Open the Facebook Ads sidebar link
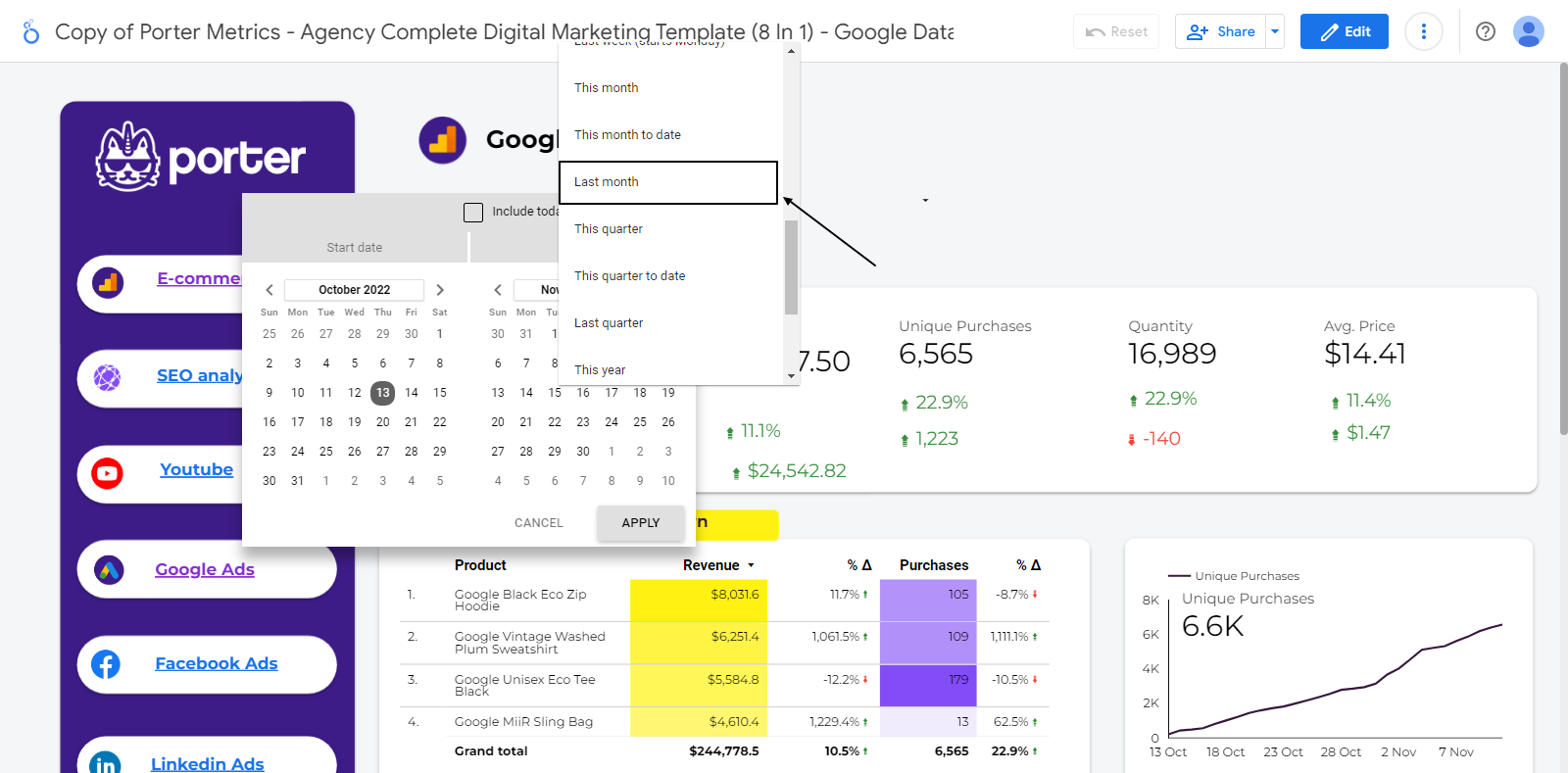Image resolution: width=1568 pixels, height=773 pixels. [x=217, y=664]
